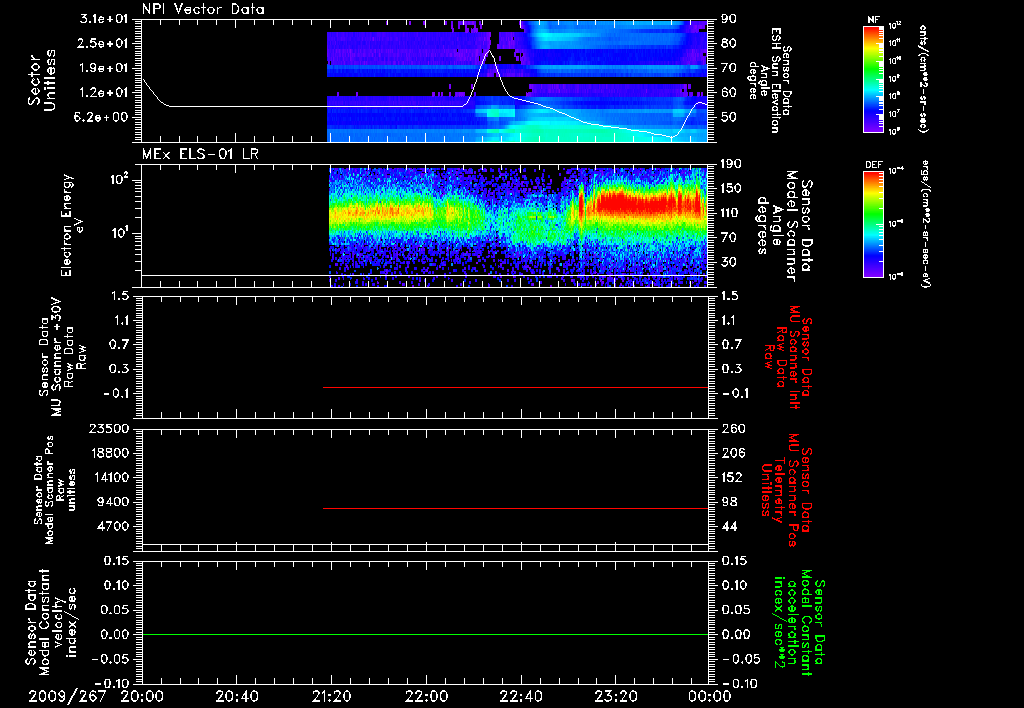Click the 22:00 time axis label
This screenshot has height=708, width=1024.
[426, 696]
